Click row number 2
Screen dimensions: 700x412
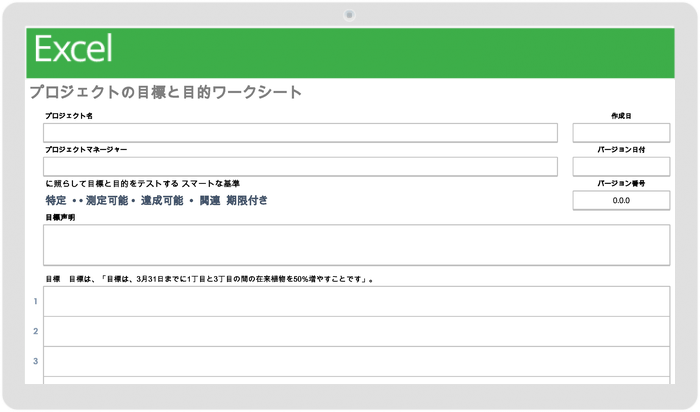click(x=35, y=331)
